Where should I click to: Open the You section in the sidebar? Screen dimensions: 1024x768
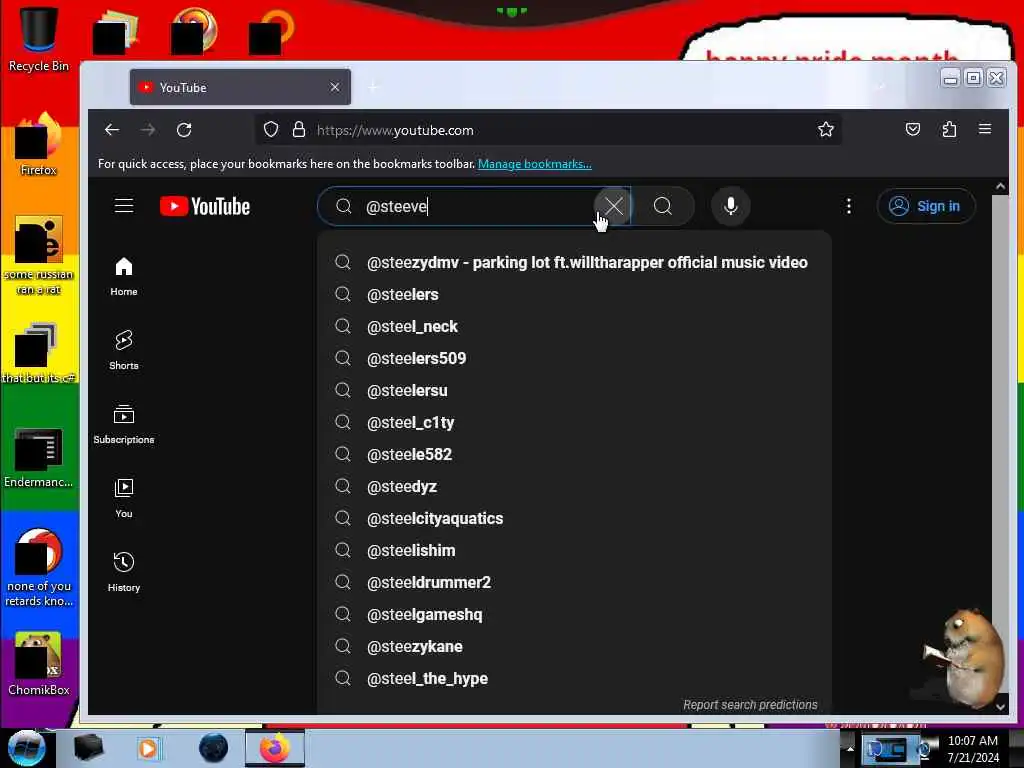pyautogui.click(x=124, y=498)
